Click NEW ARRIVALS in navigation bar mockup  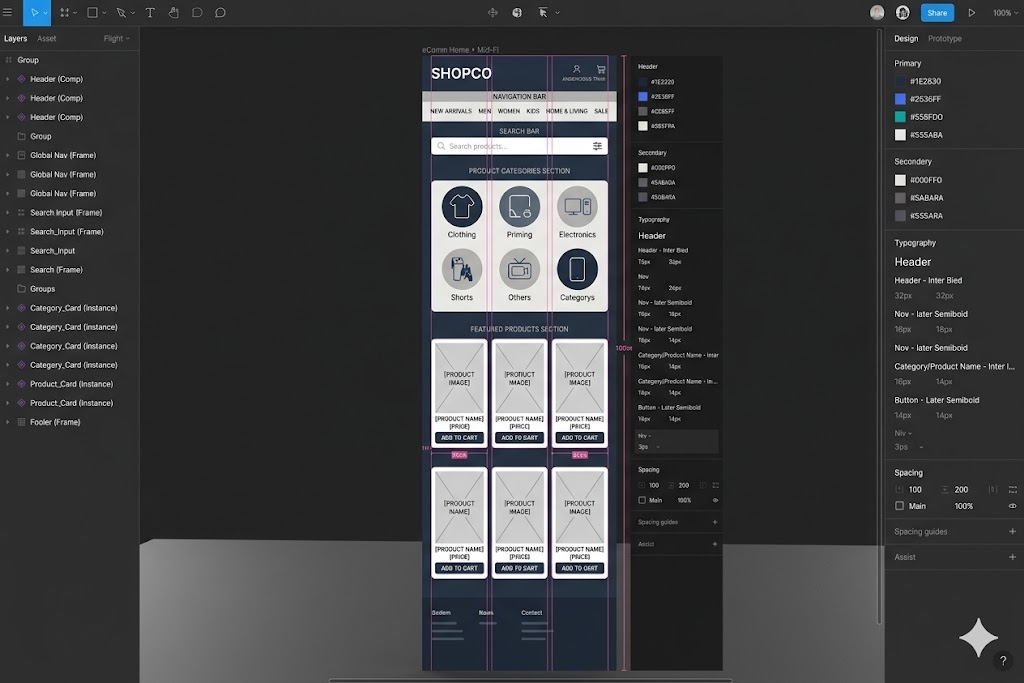[x=451, y=111]
